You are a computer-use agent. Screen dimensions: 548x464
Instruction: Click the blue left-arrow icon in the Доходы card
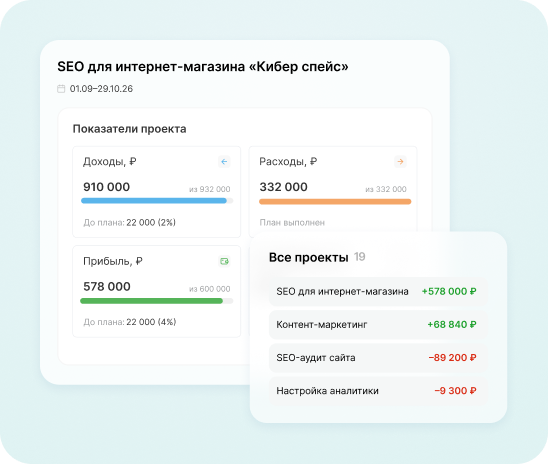pyautogui.click(x=224, y=162)
